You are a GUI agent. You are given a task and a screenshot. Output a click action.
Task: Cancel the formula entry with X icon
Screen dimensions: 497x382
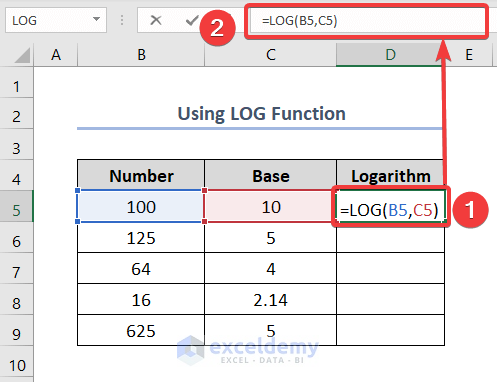(x=156, y=20)
